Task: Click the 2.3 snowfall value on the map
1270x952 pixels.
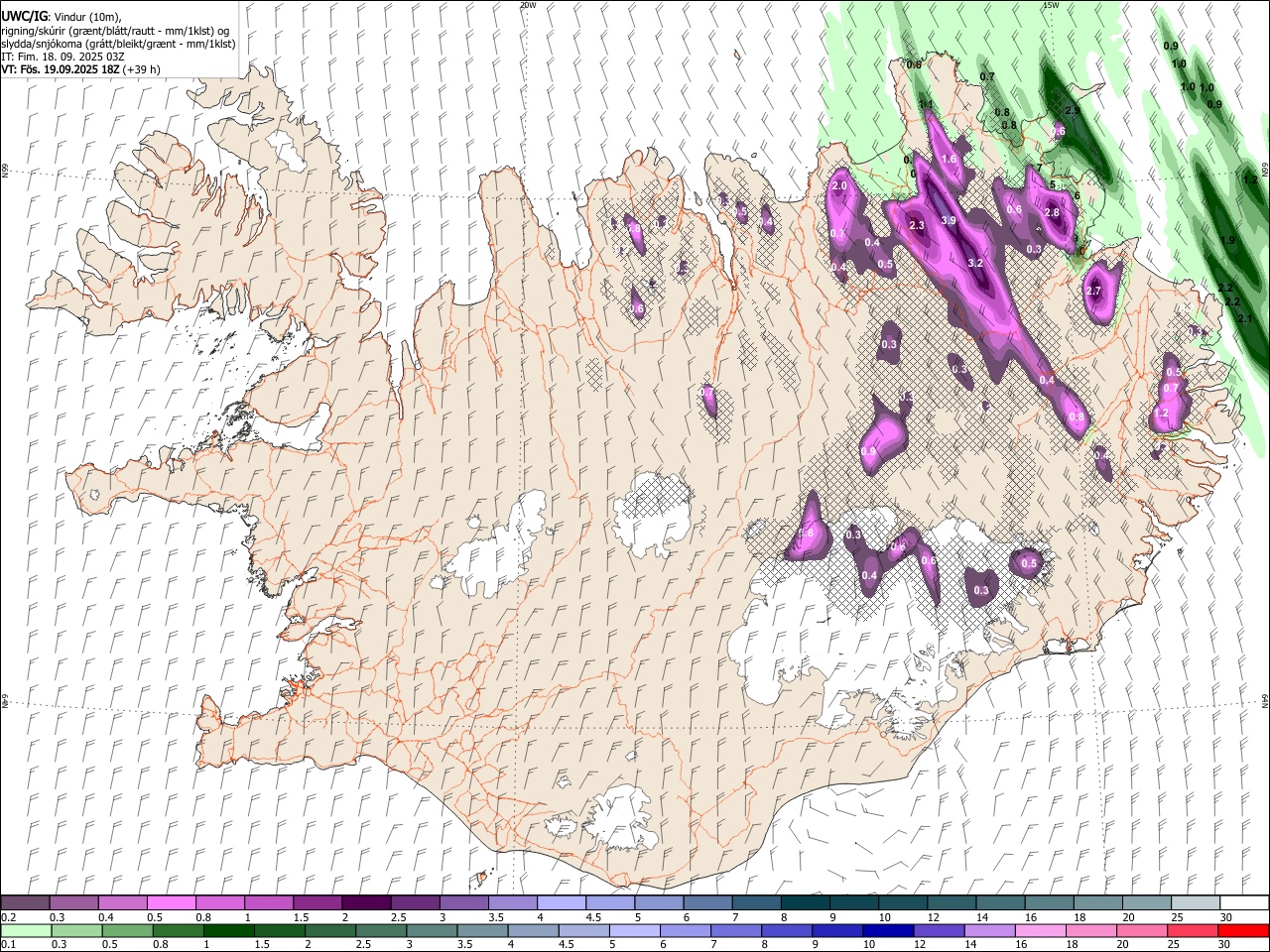Action: tap(916, 225)
